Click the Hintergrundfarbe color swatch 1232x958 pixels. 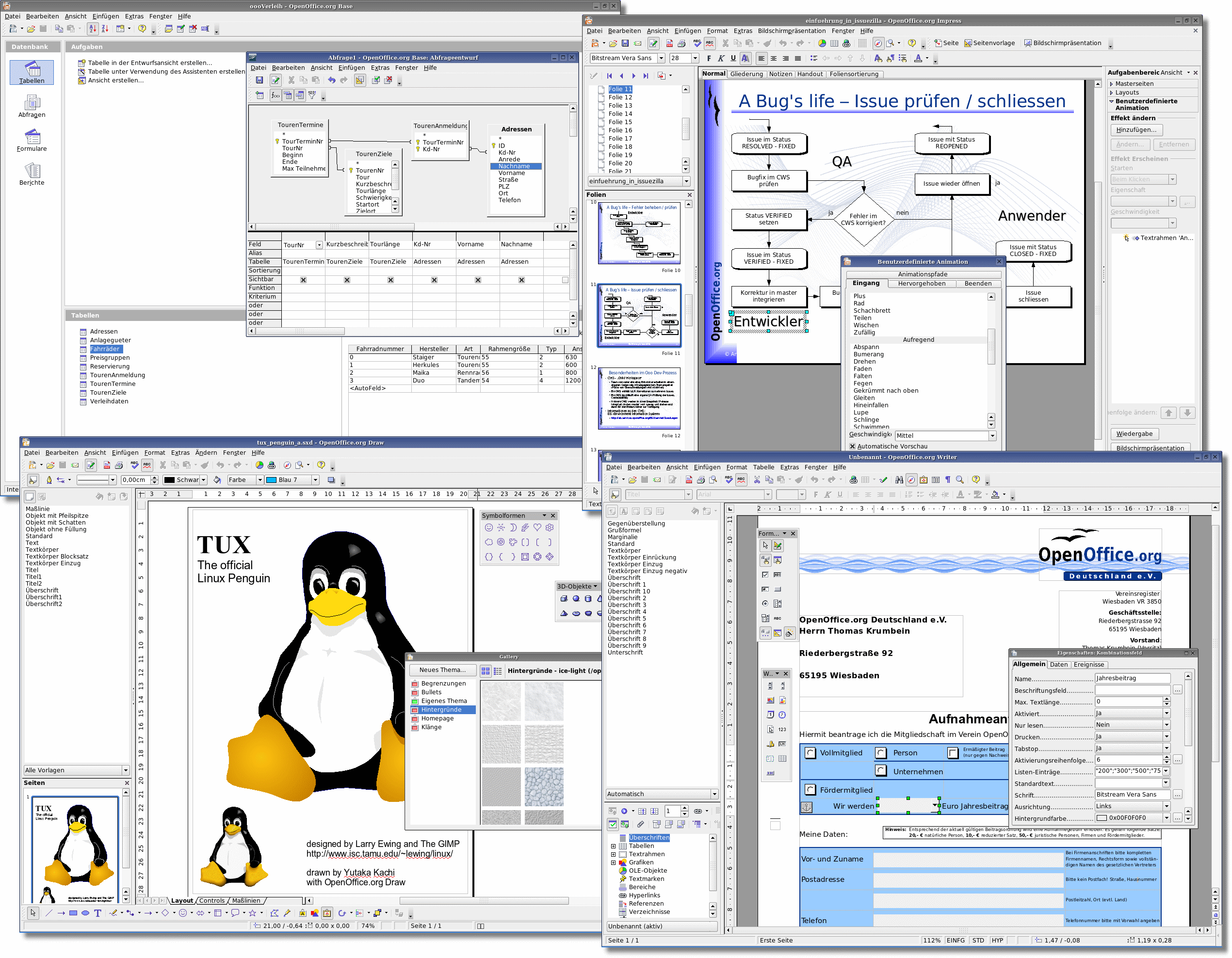pyautogui.click(x=1102, y=817)
